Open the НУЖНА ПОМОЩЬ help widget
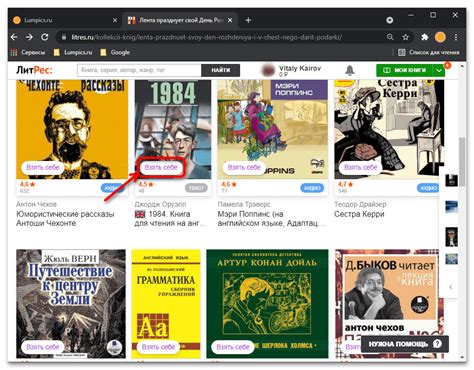 405,344
